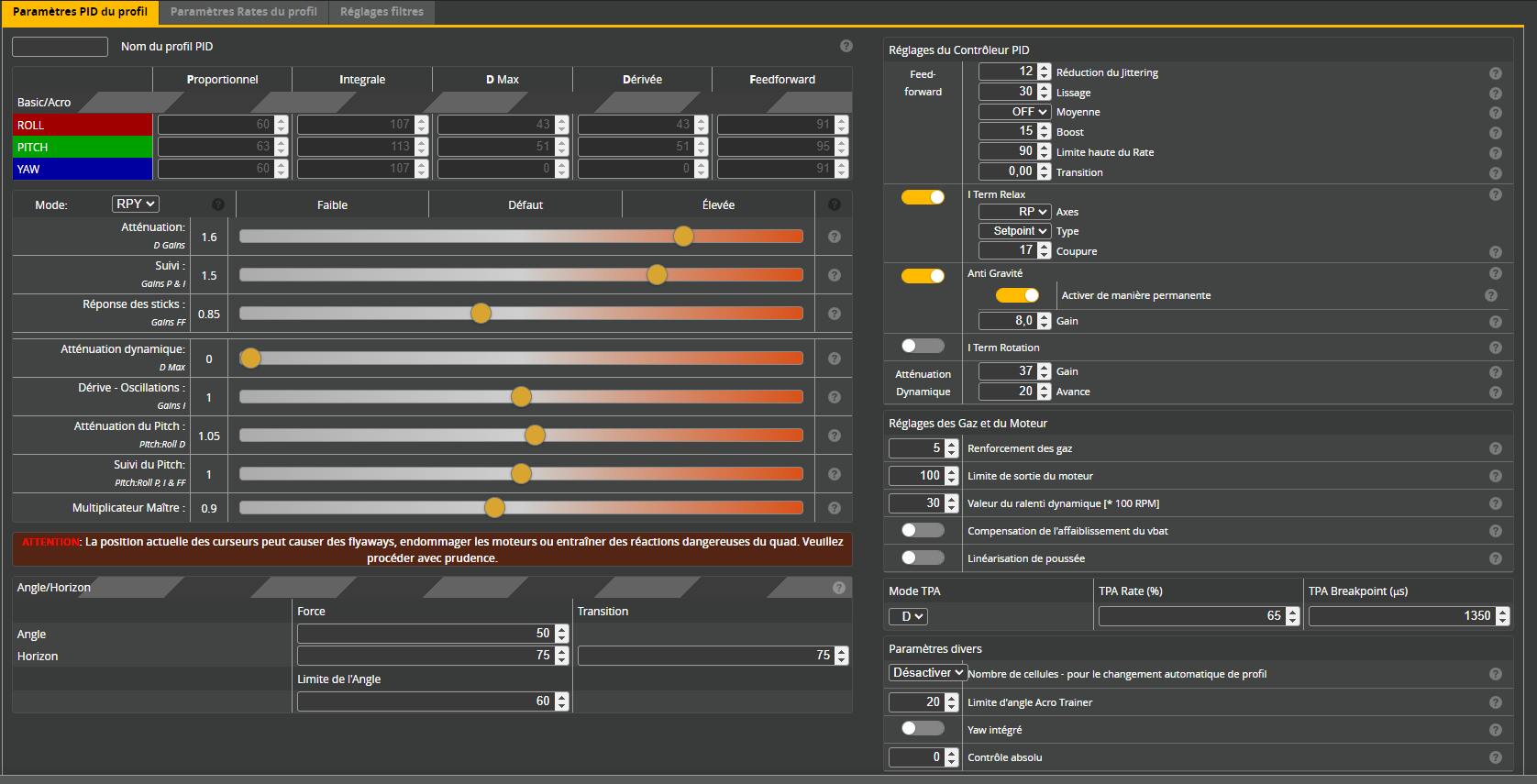Click help icon beside Atténuation D Gains slider
The image size is (1537, 784).
(834, 237)
